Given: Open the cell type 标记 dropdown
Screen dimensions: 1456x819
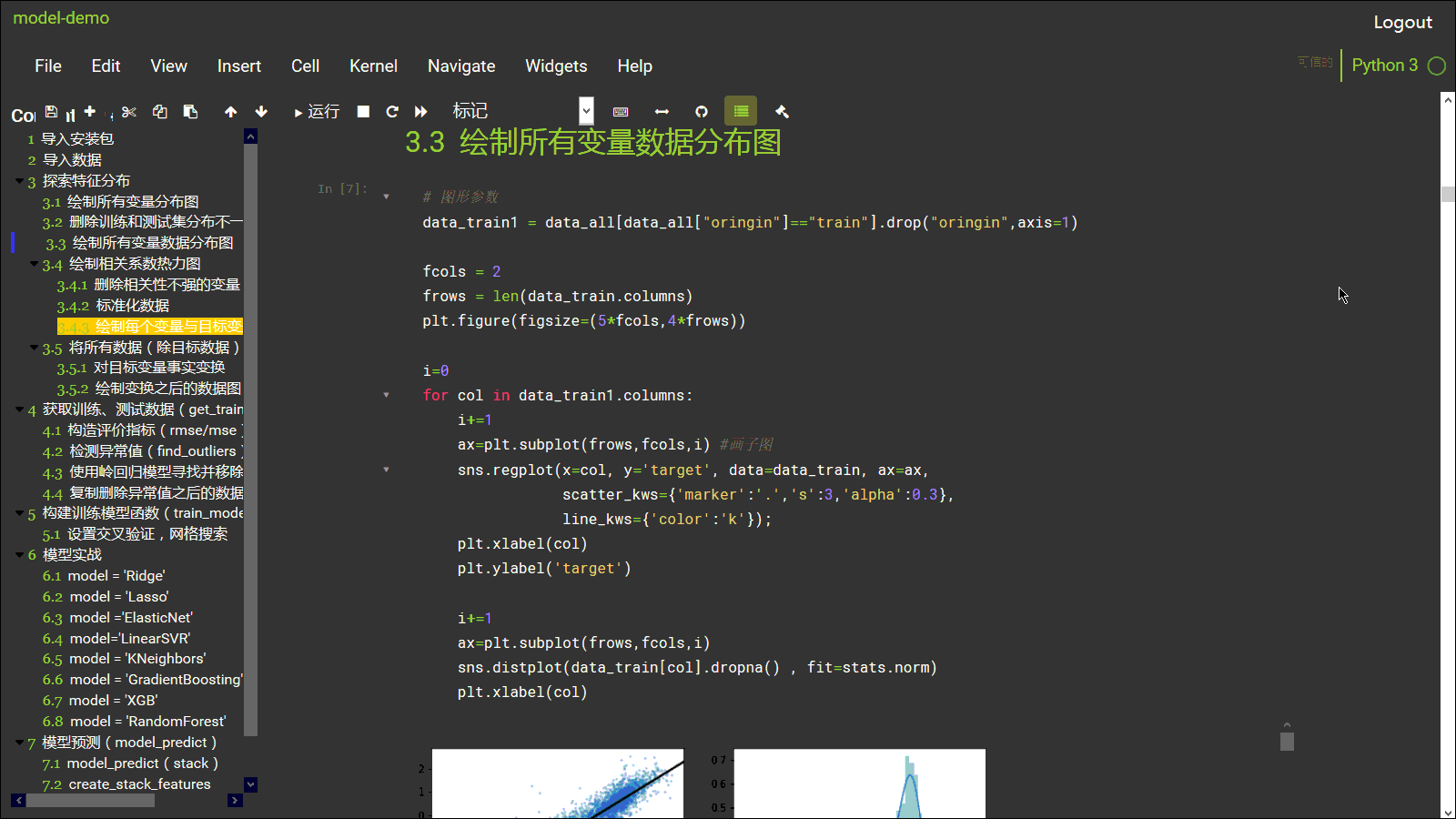Looking at the screenshot, I should tap(522, 111).
